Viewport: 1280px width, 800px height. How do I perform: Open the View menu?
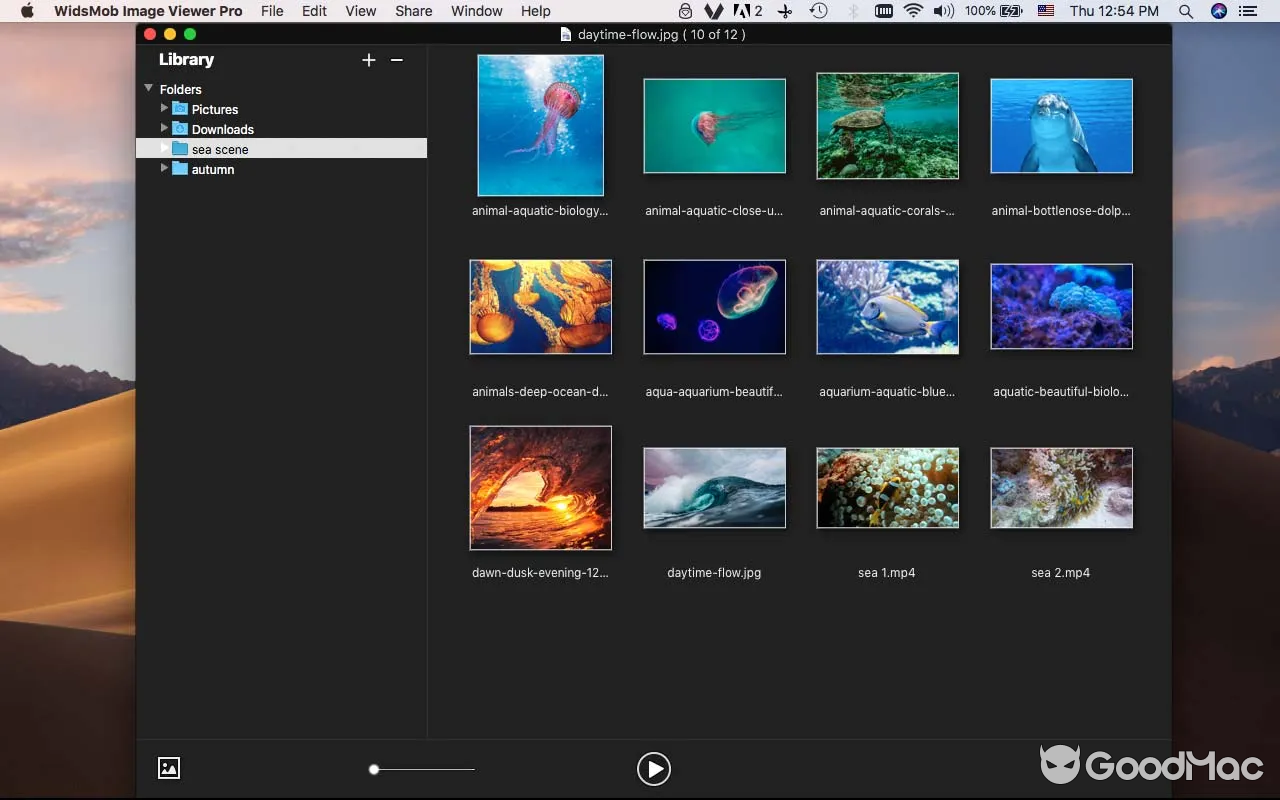360,11
